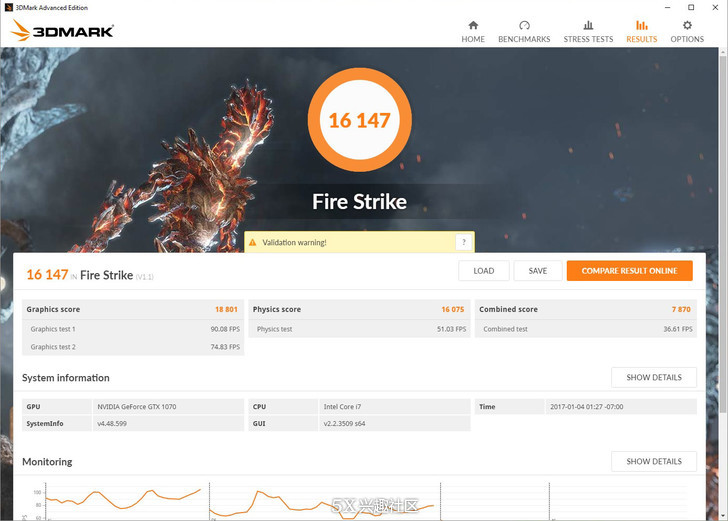Click the Physics score value 16 075
Viewport: 728px width, 521px height.
point(453,309)
